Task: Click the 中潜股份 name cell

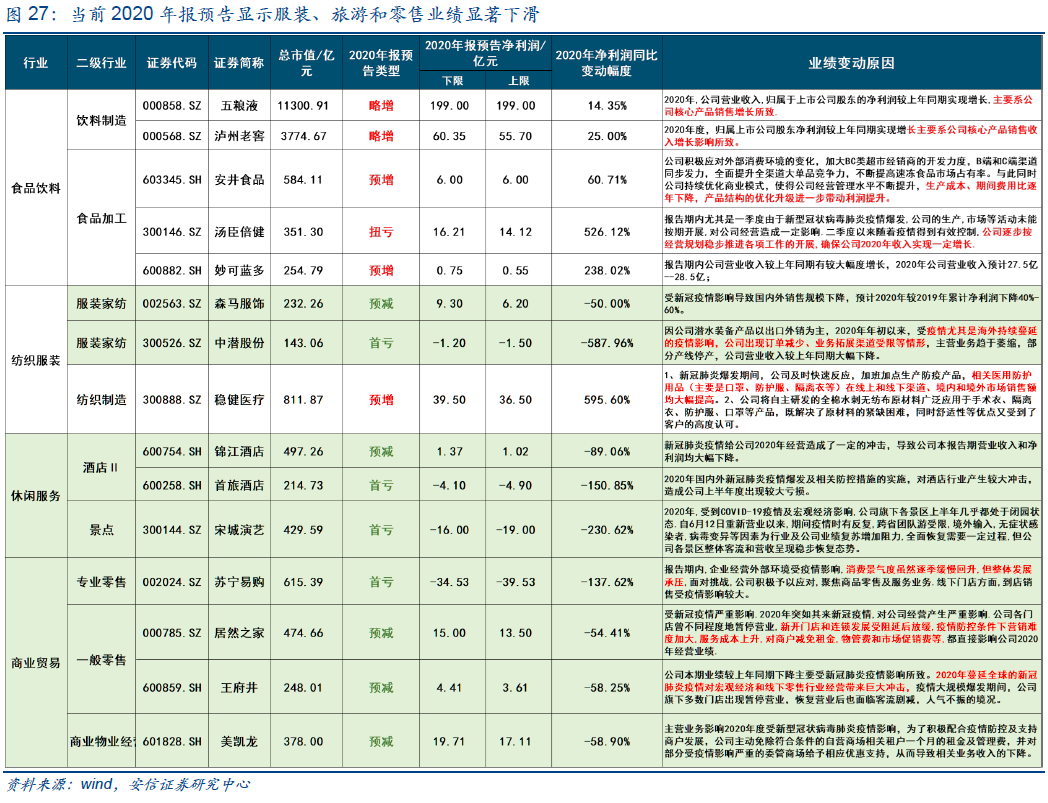Action: point(239,343)
